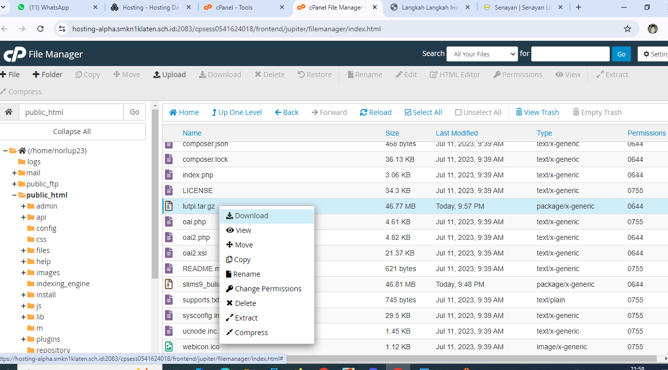This screenshot has height=370, width=668.
Task: Select the indexing_engine folder in tree
Action: pos(63,284)
